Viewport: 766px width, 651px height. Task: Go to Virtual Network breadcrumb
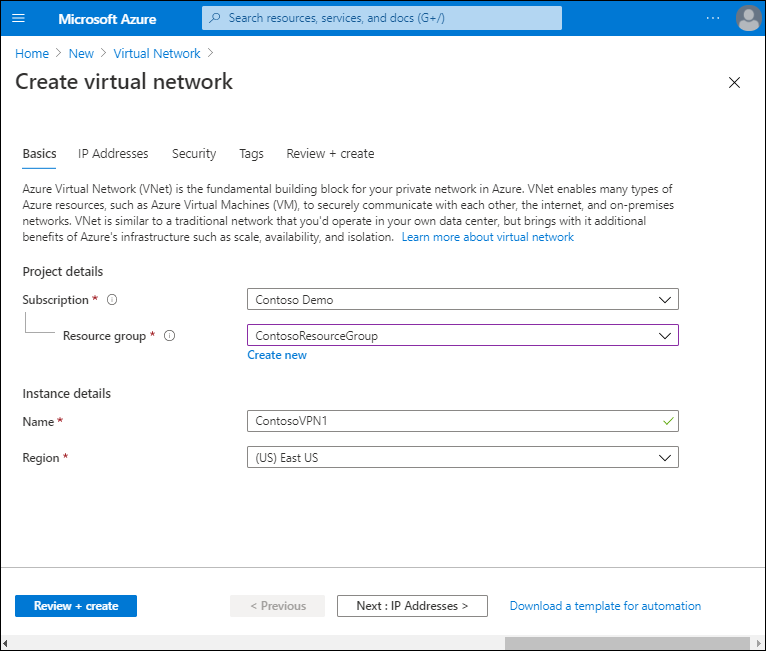(157, 54)
